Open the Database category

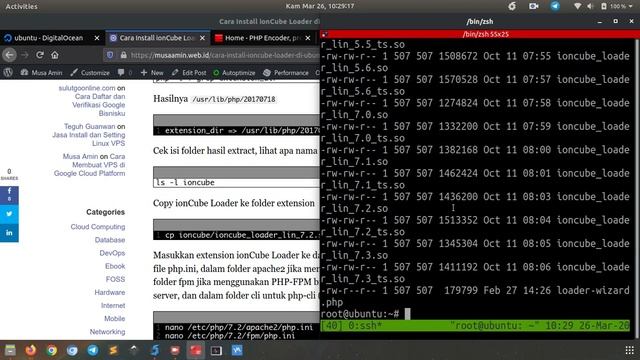tap(110, 240)
